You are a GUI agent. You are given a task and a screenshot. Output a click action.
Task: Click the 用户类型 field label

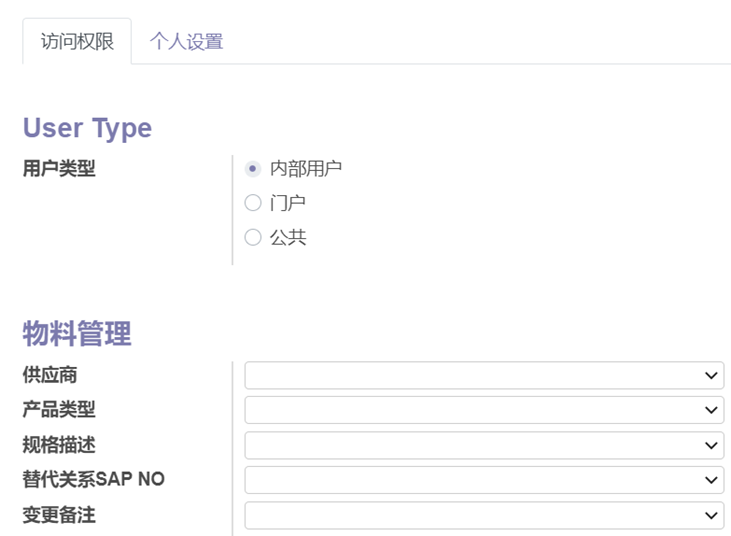(x=59, y=169)
